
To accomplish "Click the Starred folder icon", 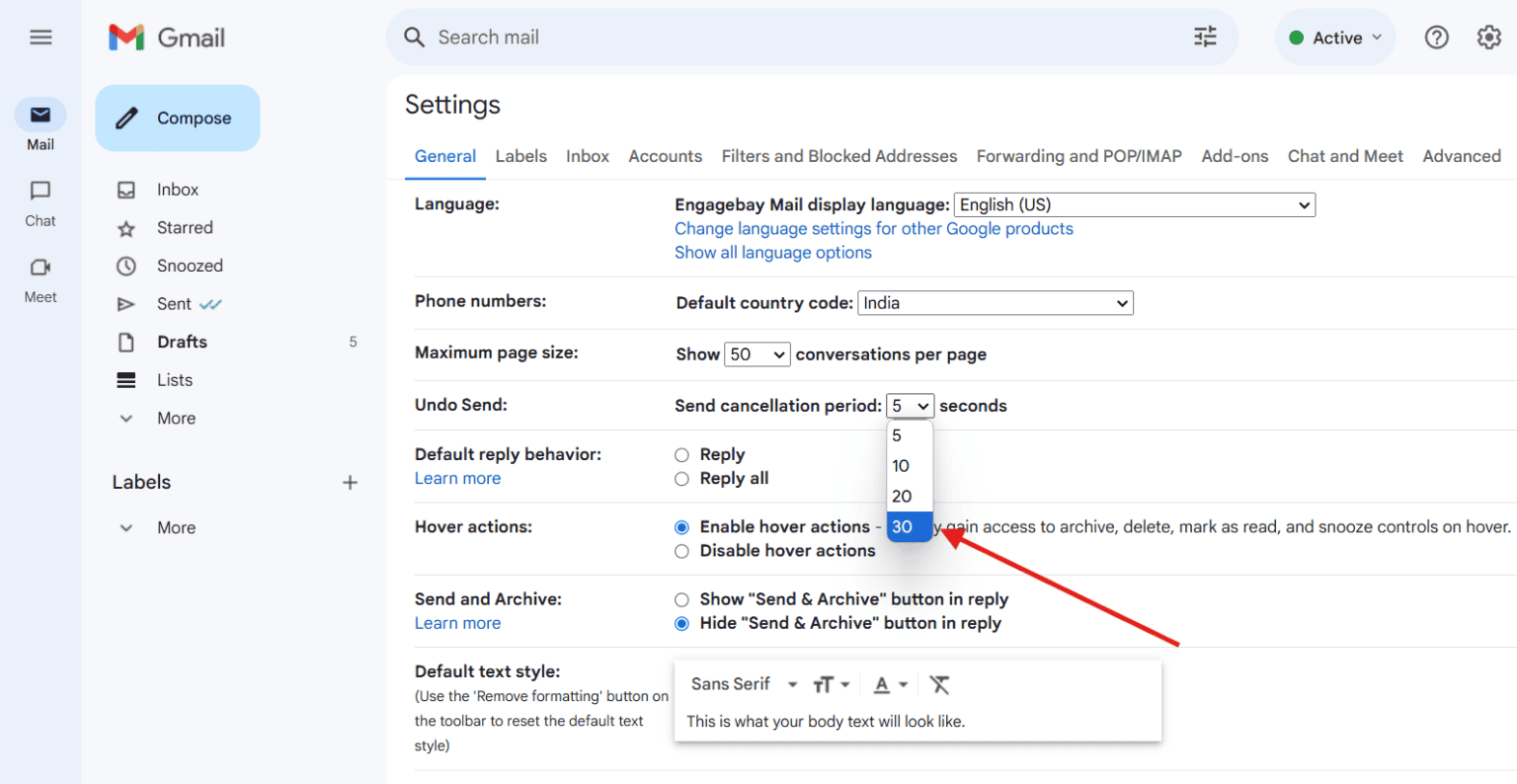I will coord(126,227).
